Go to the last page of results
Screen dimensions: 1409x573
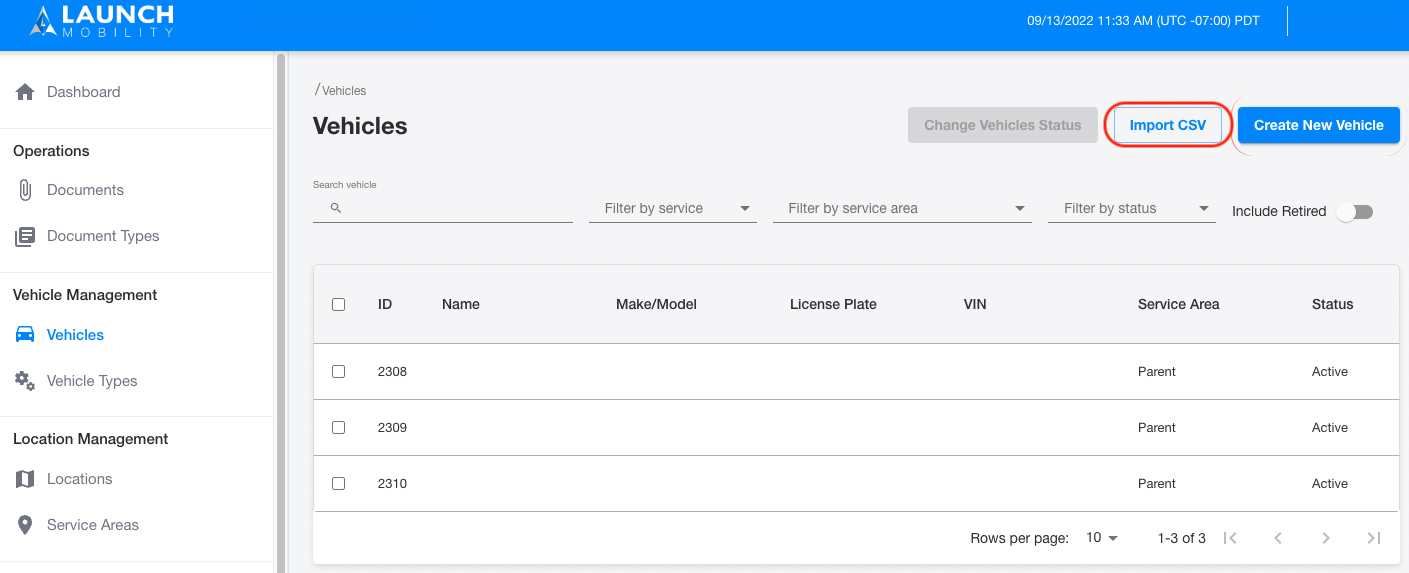click(1374, 538)
